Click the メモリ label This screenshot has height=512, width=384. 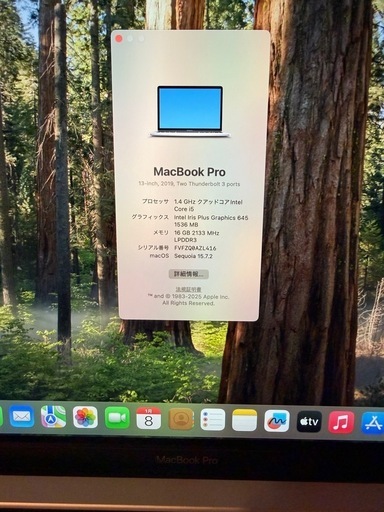(161, 232)
